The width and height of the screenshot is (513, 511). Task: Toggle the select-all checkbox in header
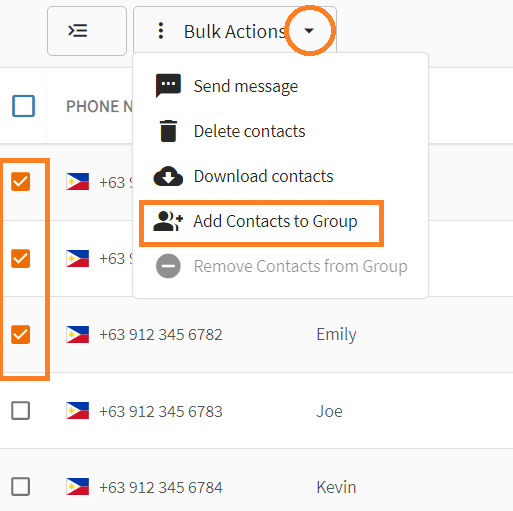click(23, 106)
